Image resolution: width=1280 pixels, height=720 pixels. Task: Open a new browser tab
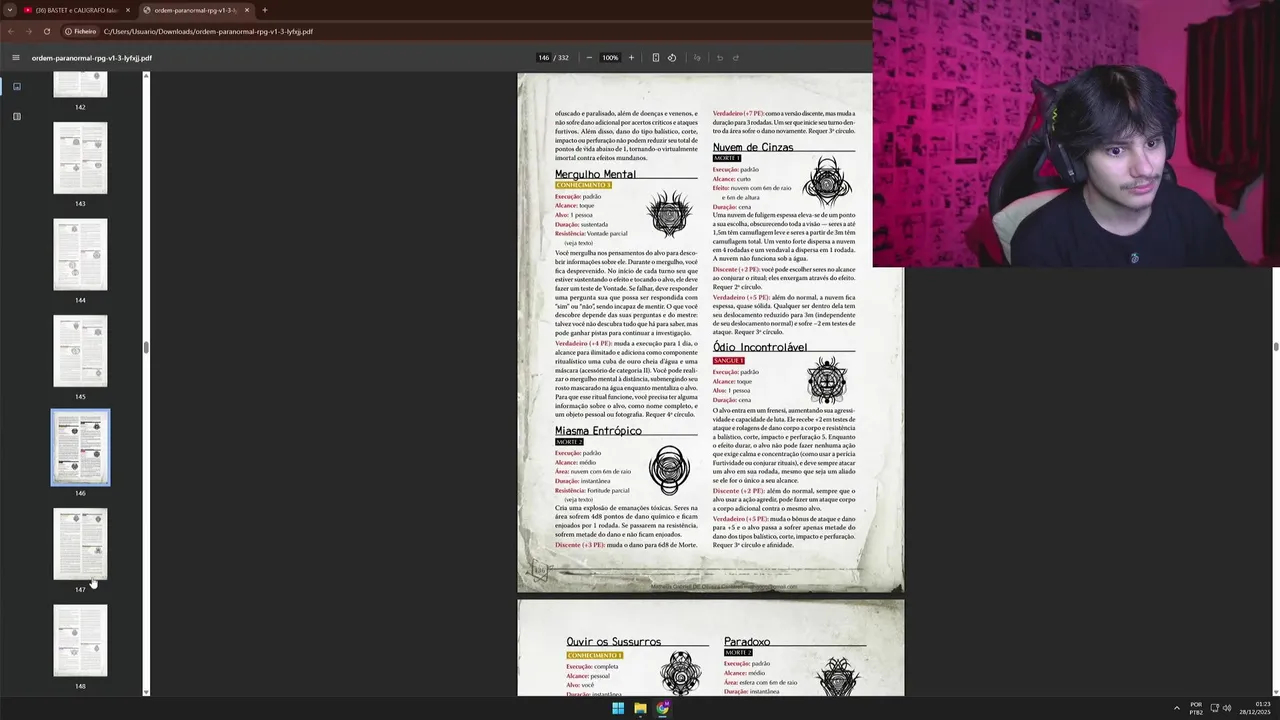tap(265, 10)
